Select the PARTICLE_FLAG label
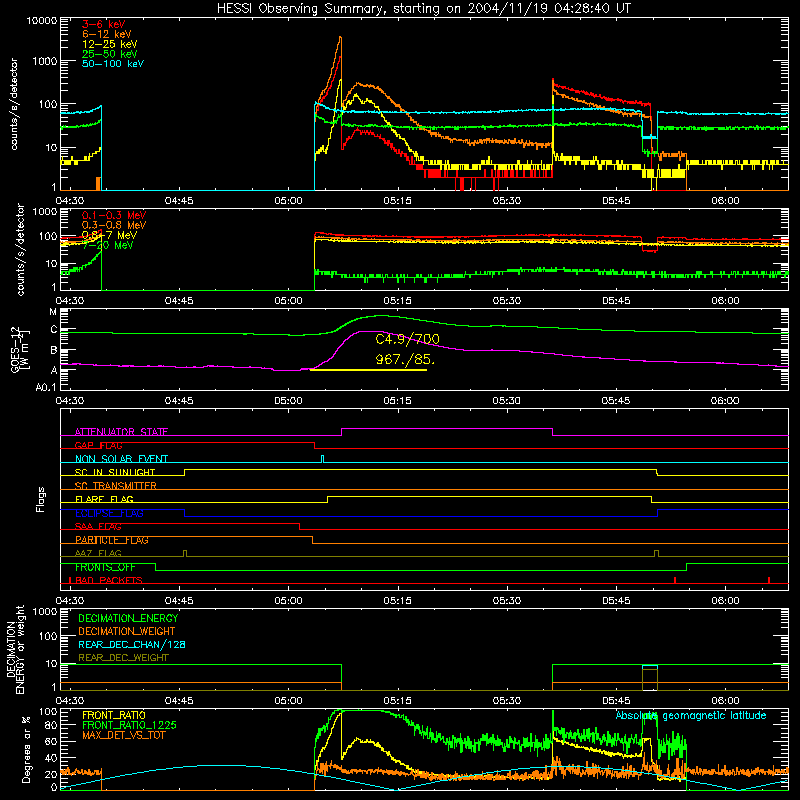 pos(112,540)
